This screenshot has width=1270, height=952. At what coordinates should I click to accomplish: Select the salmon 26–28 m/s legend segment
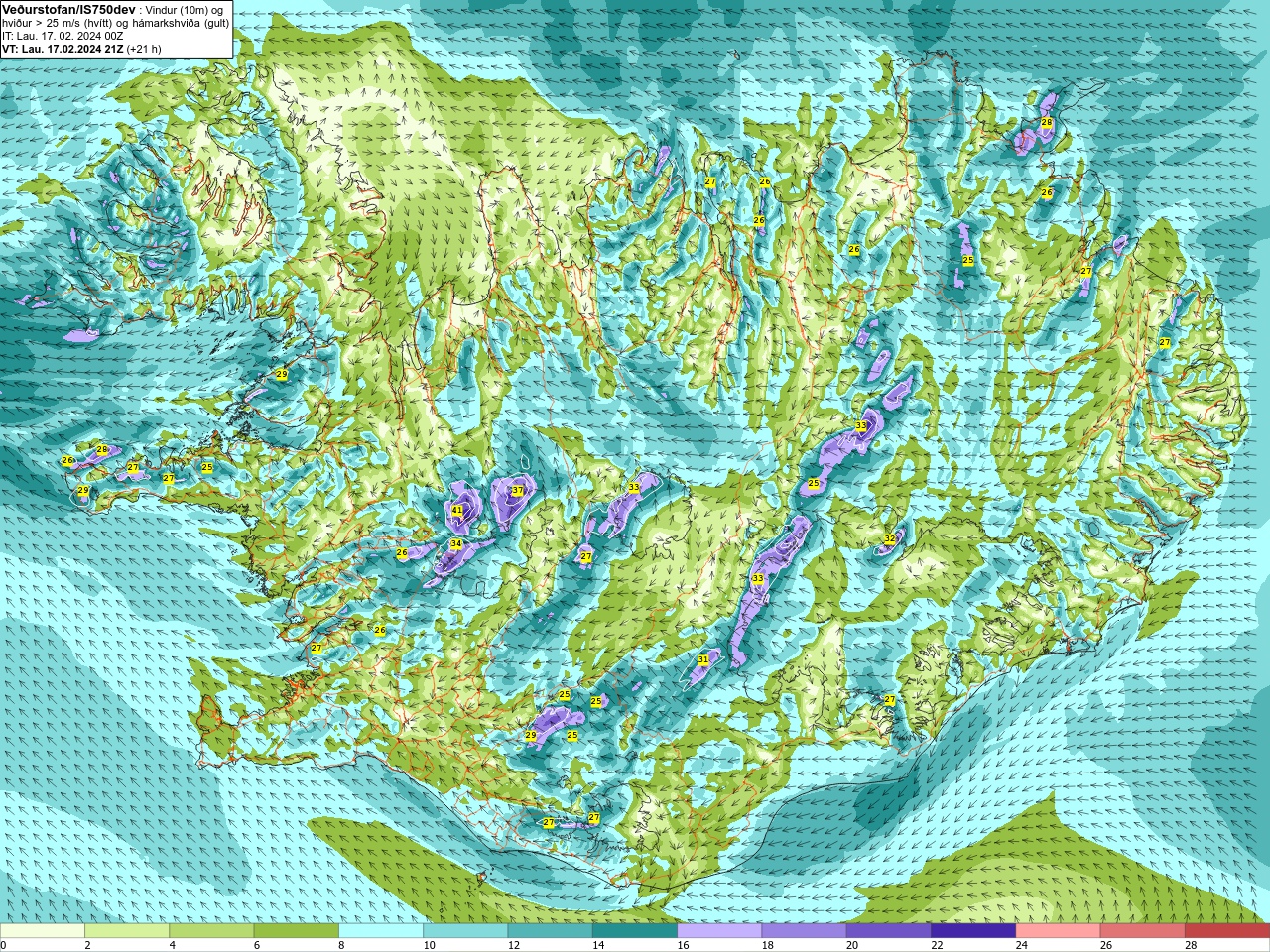coord(1143,931)
